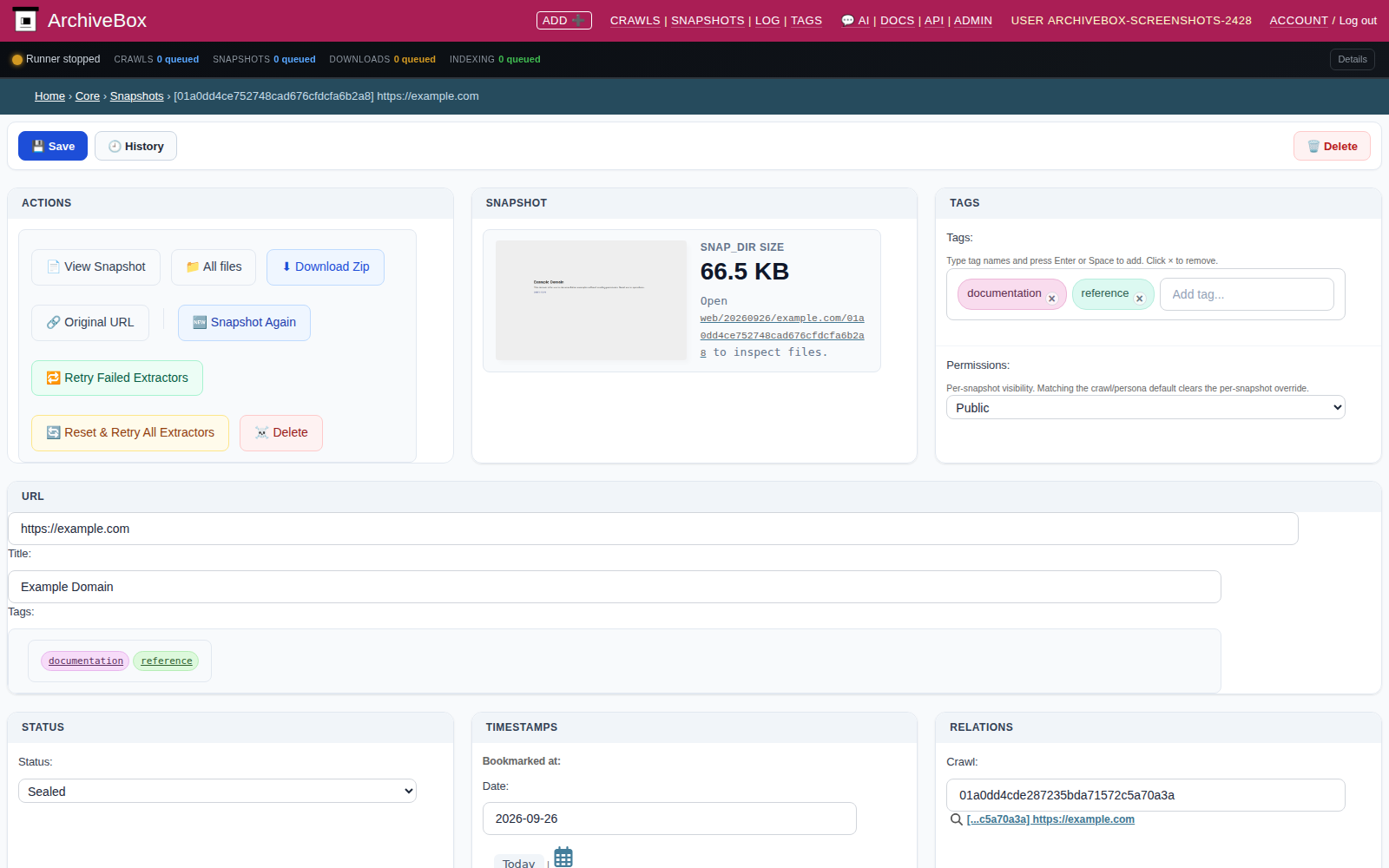
Task: Open the ADMIN menu item
Action: 973,21
